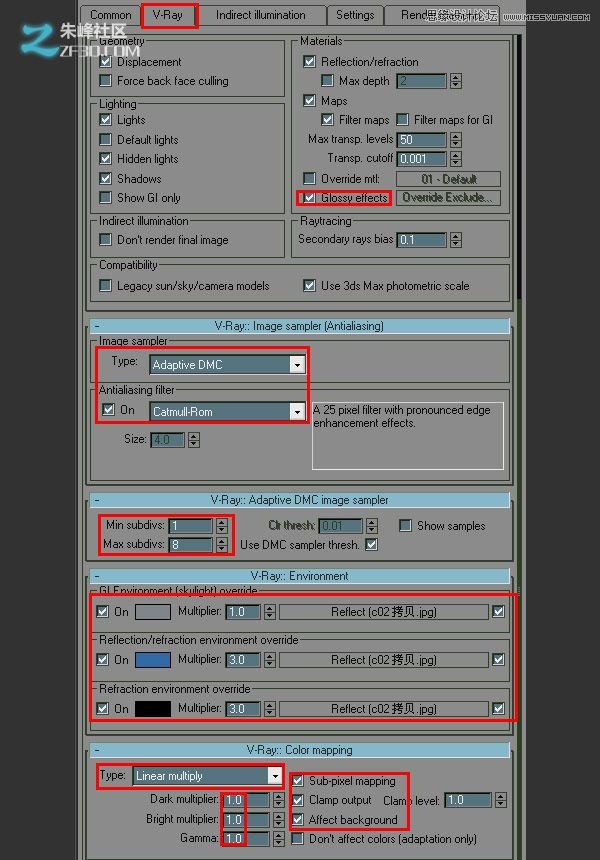Open Color mapping Type dropdown
600x860 pixels.
207,776
